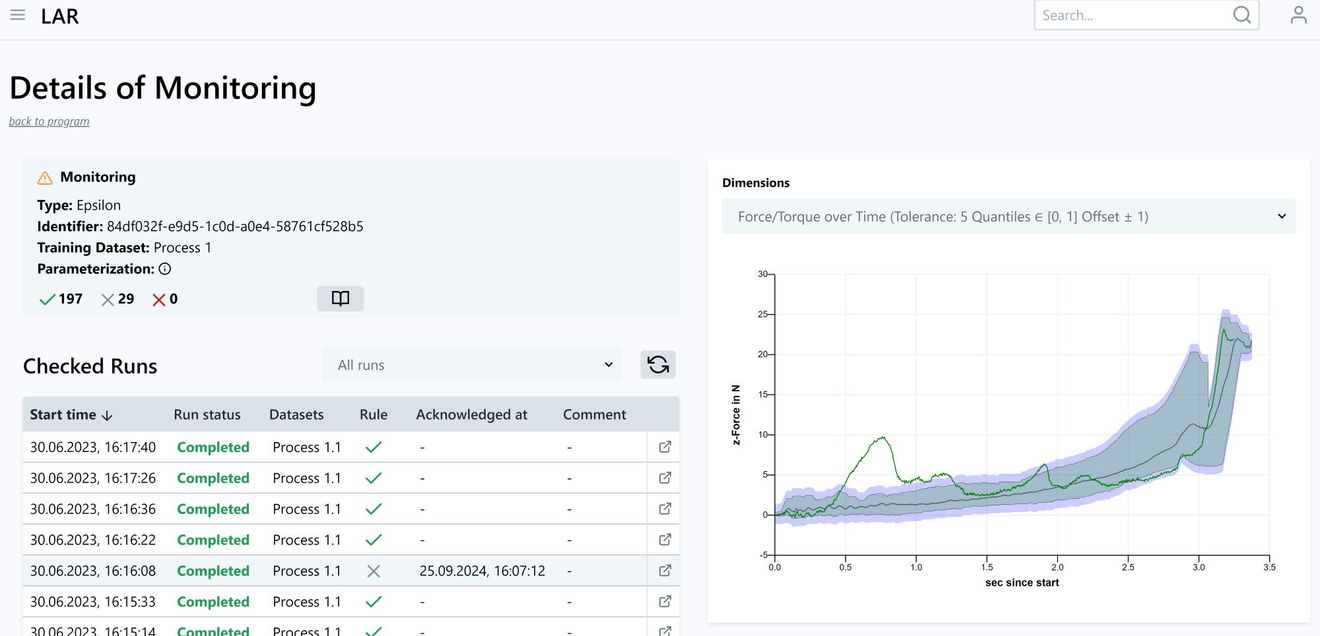The width and height of the screenshot is (1320, 636).
Task: Click the monitoring Identifier value
Action: pyautogui.click(x=235, y=227)
